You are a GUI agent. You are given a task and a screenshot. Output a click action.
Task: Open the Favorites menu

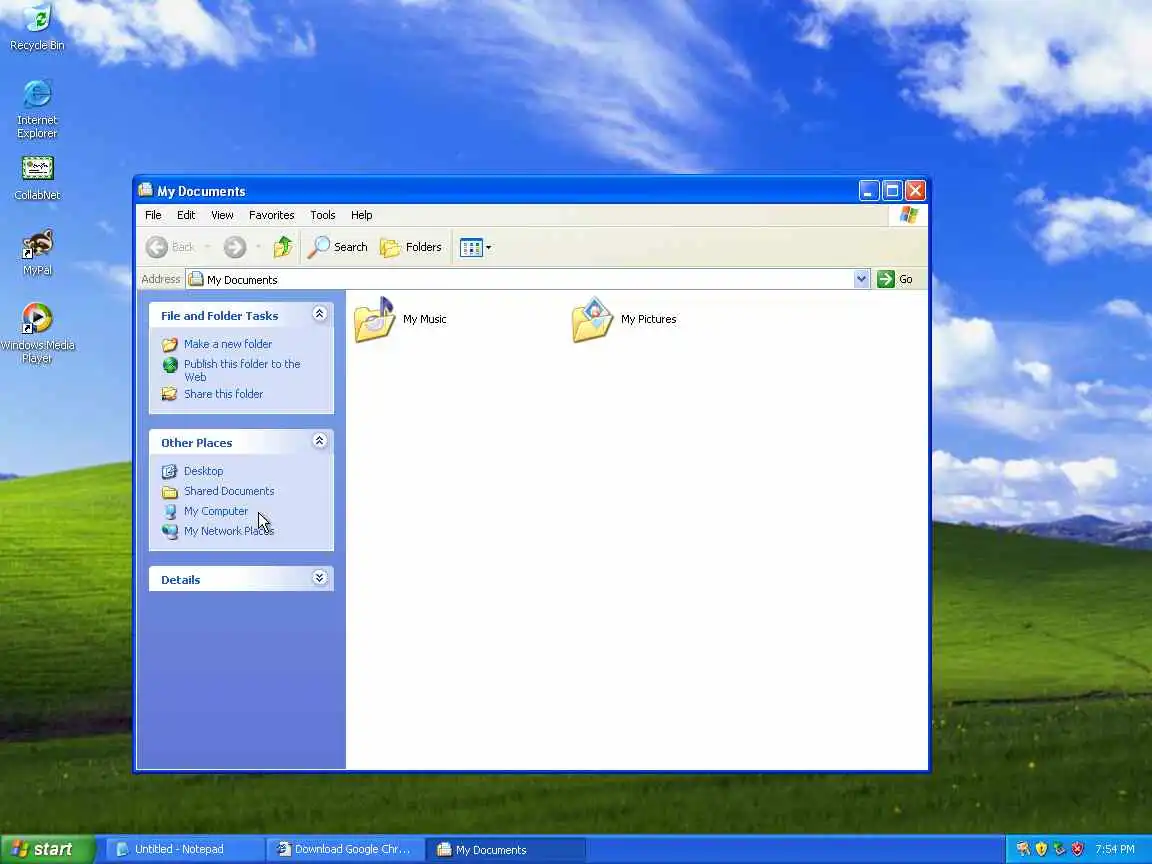coord(271,215)
